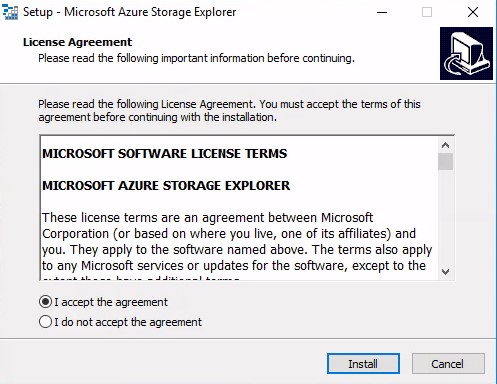Viewport: 497px width, 384px height.
Task: Click the license scrollbar up arrow
Action: tap(445, 145)
